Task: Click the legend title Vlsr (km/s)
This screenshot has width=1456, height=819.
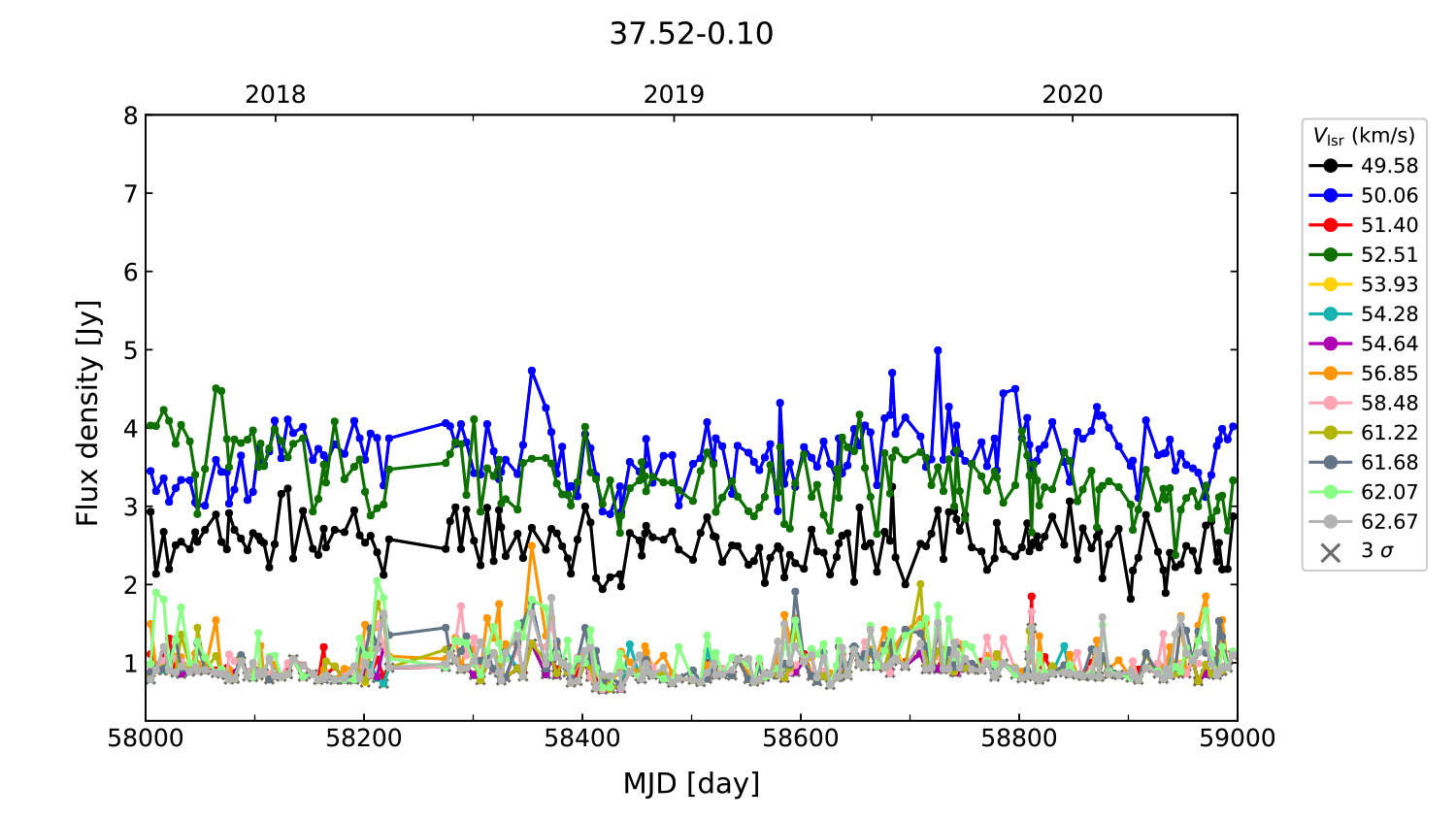Action: coord(1364,136)
